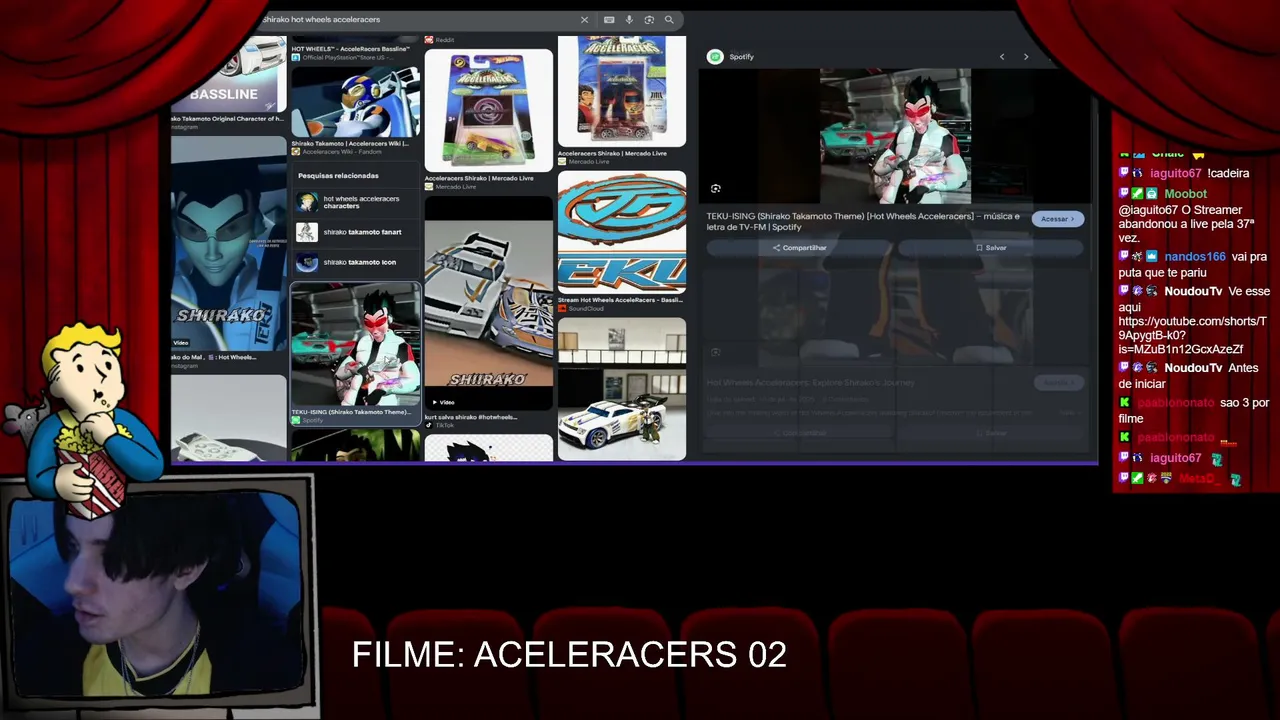Open the large preview image of Shirako
The height and width of the screenshot is (720, 1280).
click(x=895, y=136)
